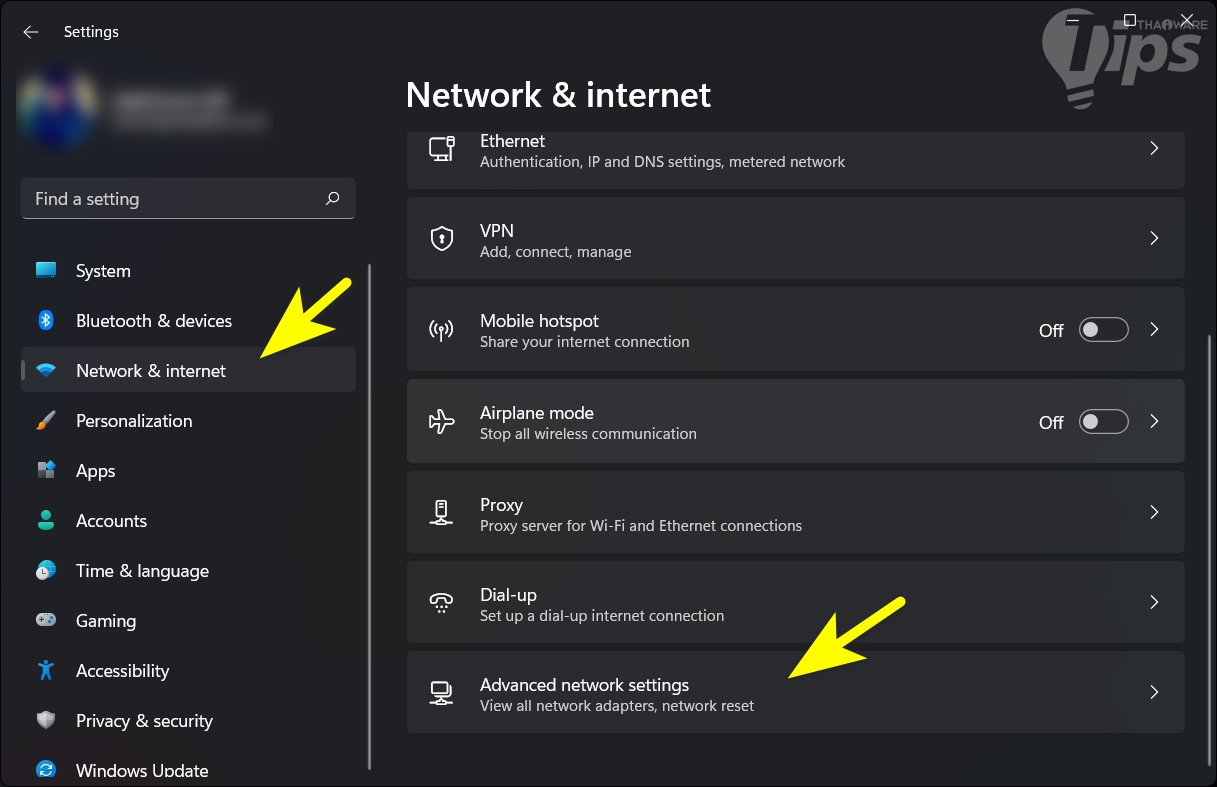Open the System settings category
This screenshot has height=787, width=1217.
(103, 271)
